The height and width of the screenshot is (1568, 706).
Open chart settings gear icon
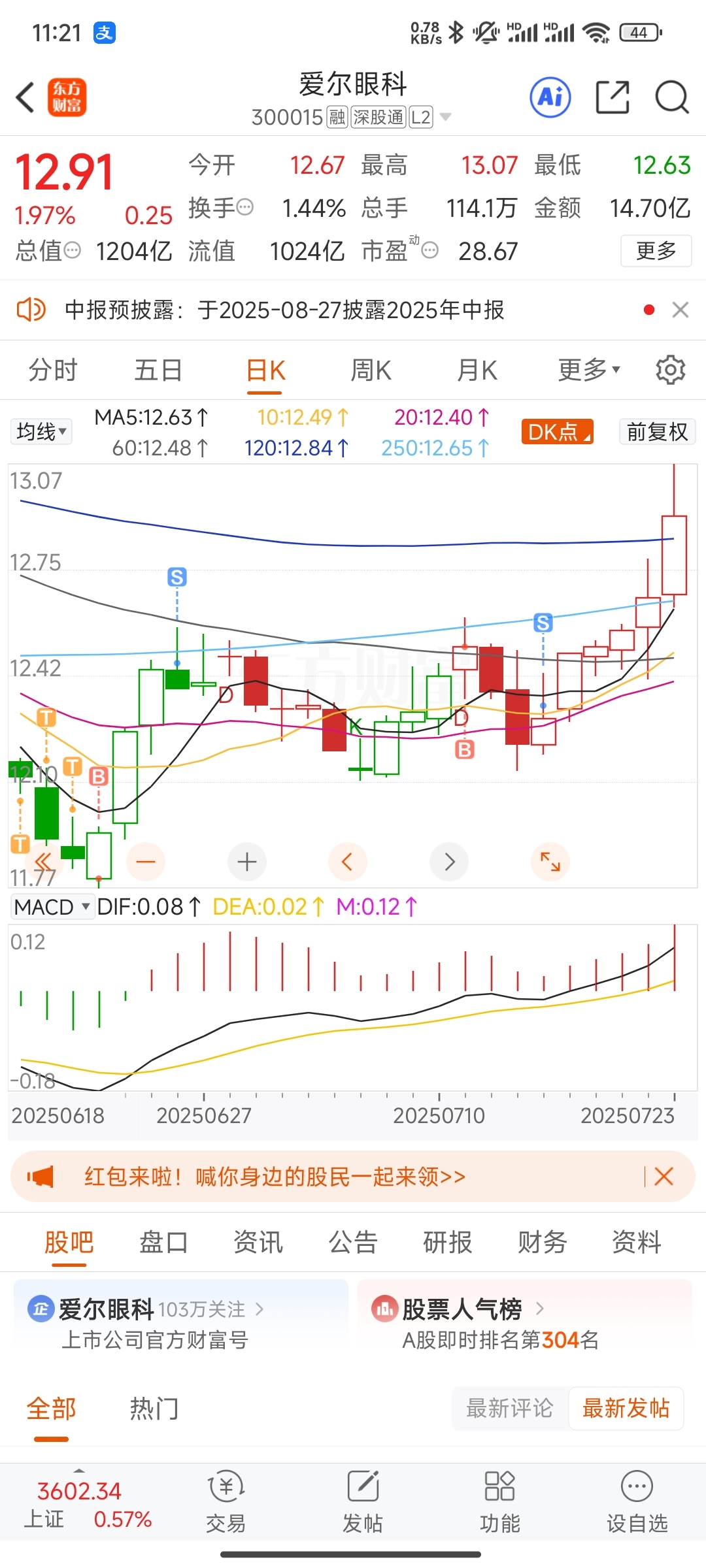coord(670,370)
